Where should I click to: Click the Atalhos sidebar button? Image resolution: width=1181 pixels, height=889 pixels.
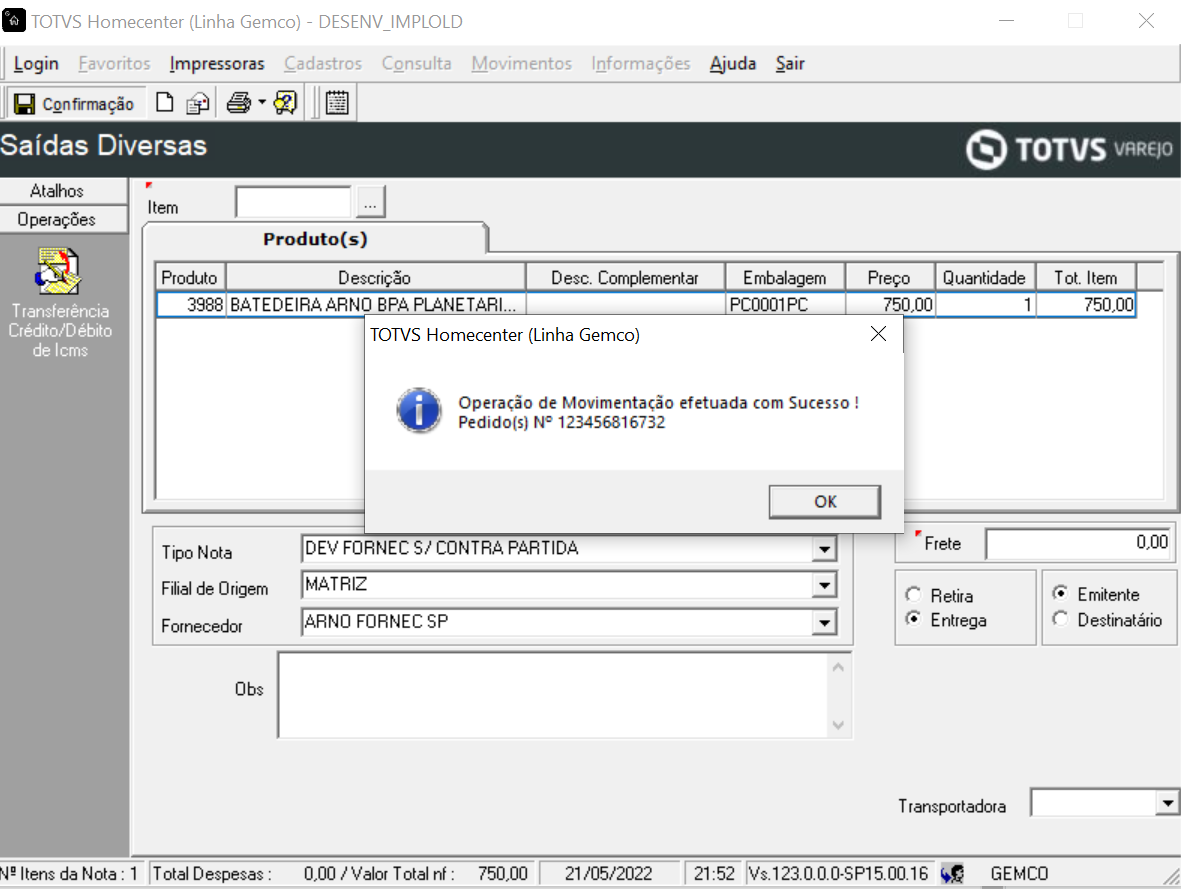pyautogui.click(x=64, y=191)
